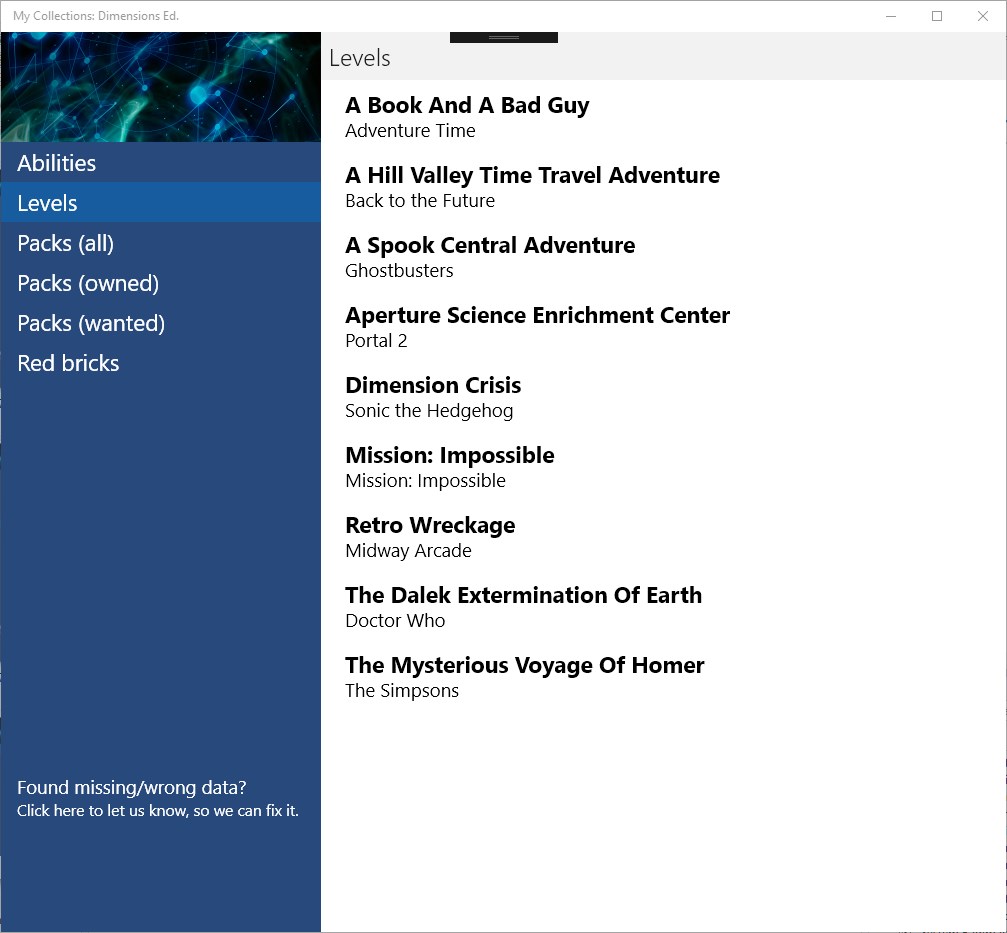Open Red bricks section
Viewport: 1007px width, 933px height.
tap(161, 363)
